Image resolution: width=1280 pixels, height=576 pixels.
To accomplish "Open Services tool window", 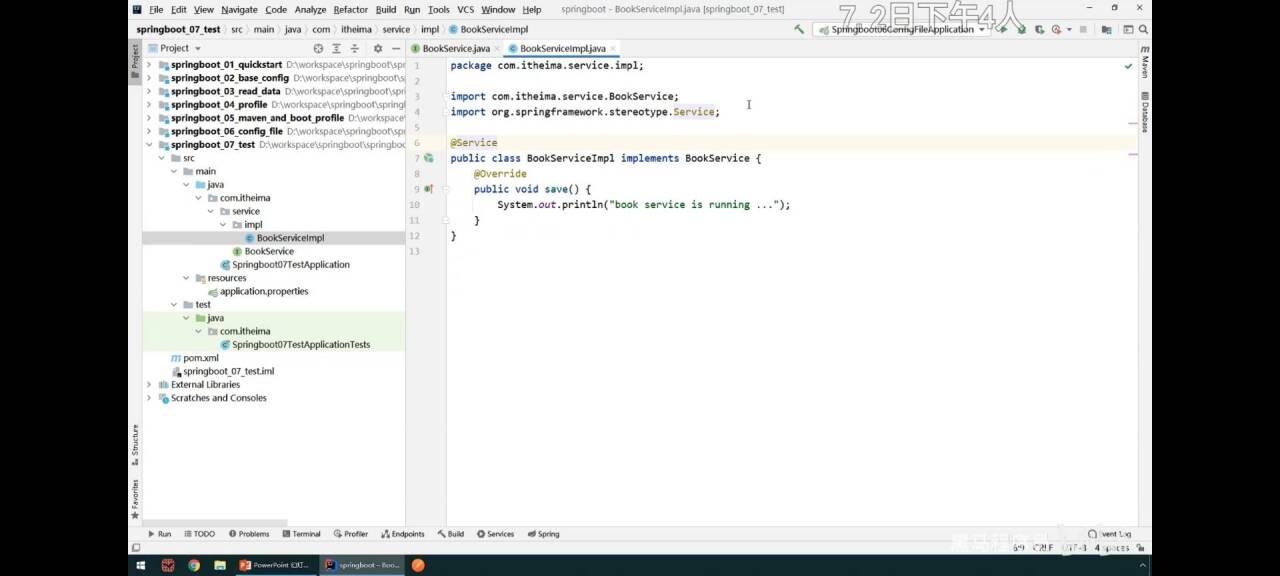I will 495,534.
